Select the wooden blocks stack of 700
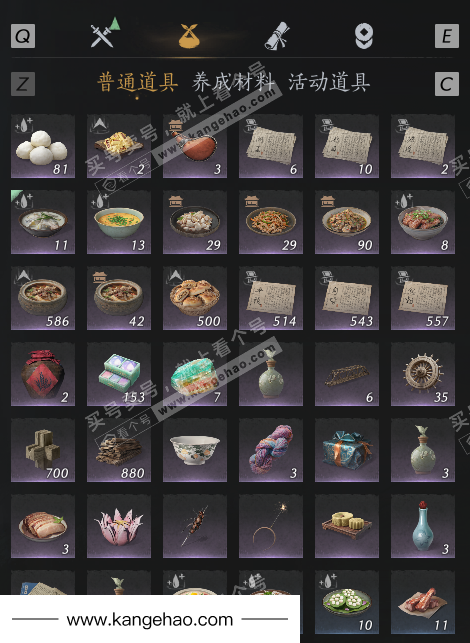470x643 pixels. click(43, 450)
